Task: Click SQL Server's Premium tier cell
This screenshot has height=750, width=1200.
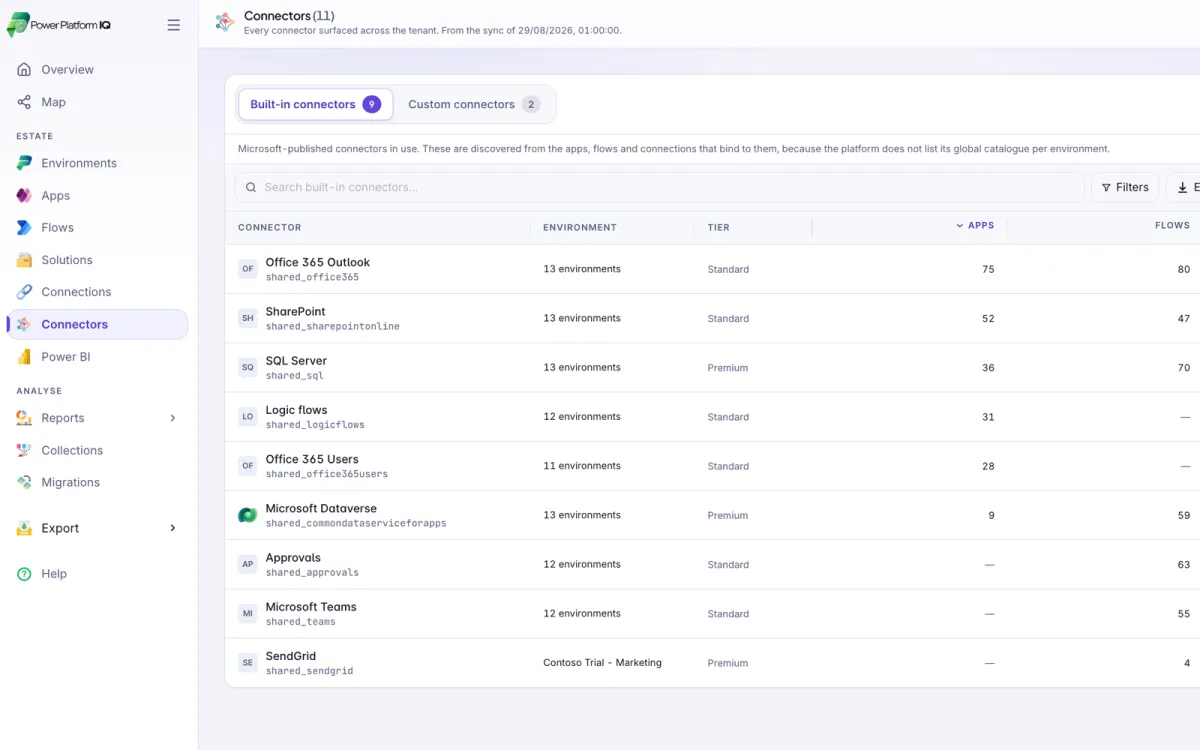Action: [728, 368]
